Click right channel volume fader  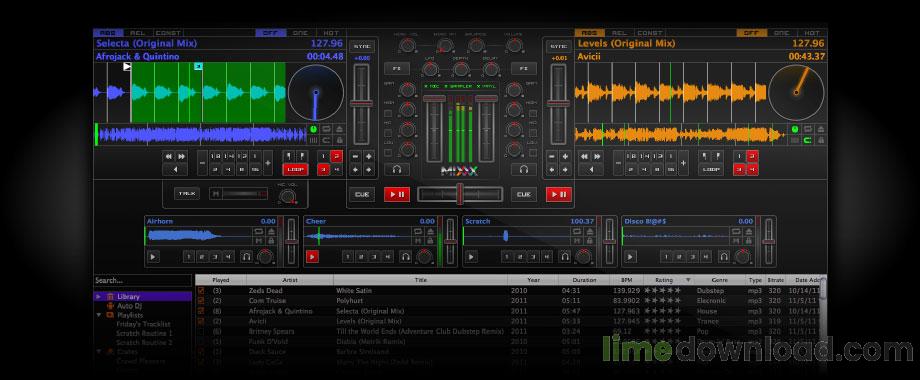(486, 99)
